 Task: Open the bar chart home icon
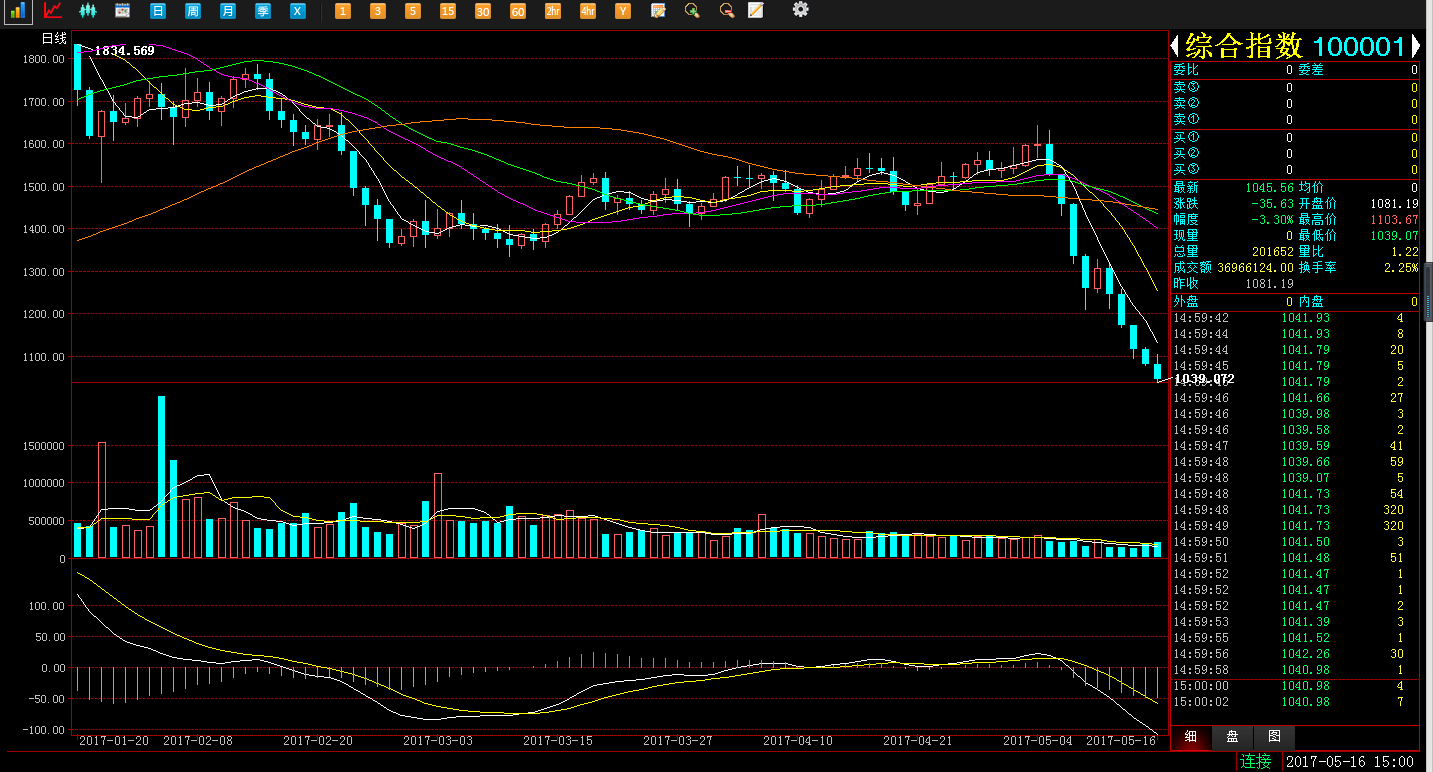click(x=19, y=11)
